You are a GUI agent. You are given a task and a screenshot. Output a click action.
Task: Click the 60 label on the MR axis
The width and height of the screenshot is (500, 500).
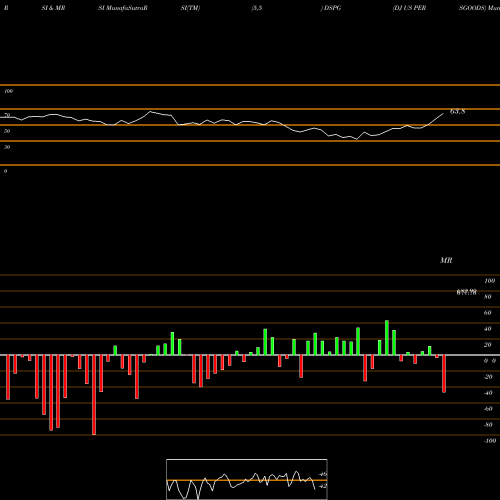pos(488,313)
